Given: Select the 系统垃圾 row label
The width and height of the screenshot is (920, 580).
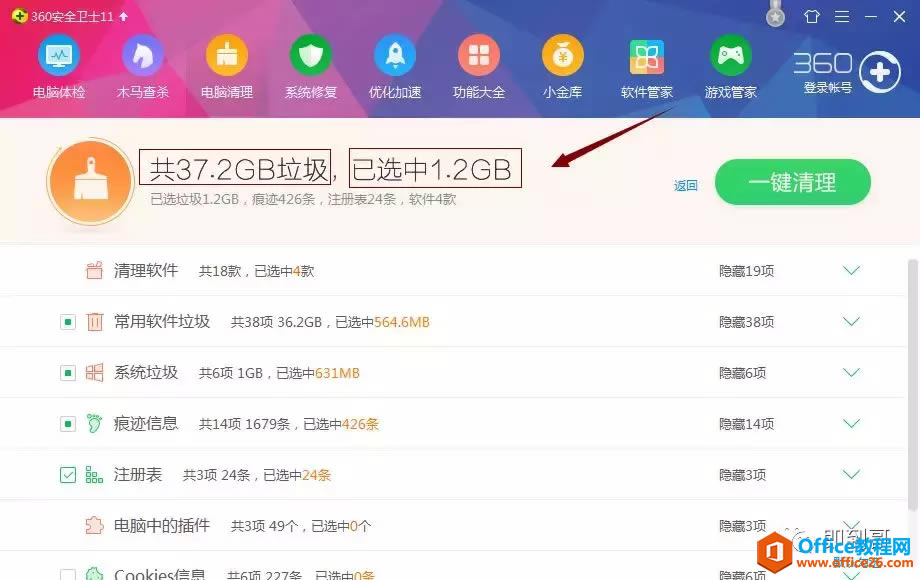Looking at the screenshot, I should (x=146, y=372).
